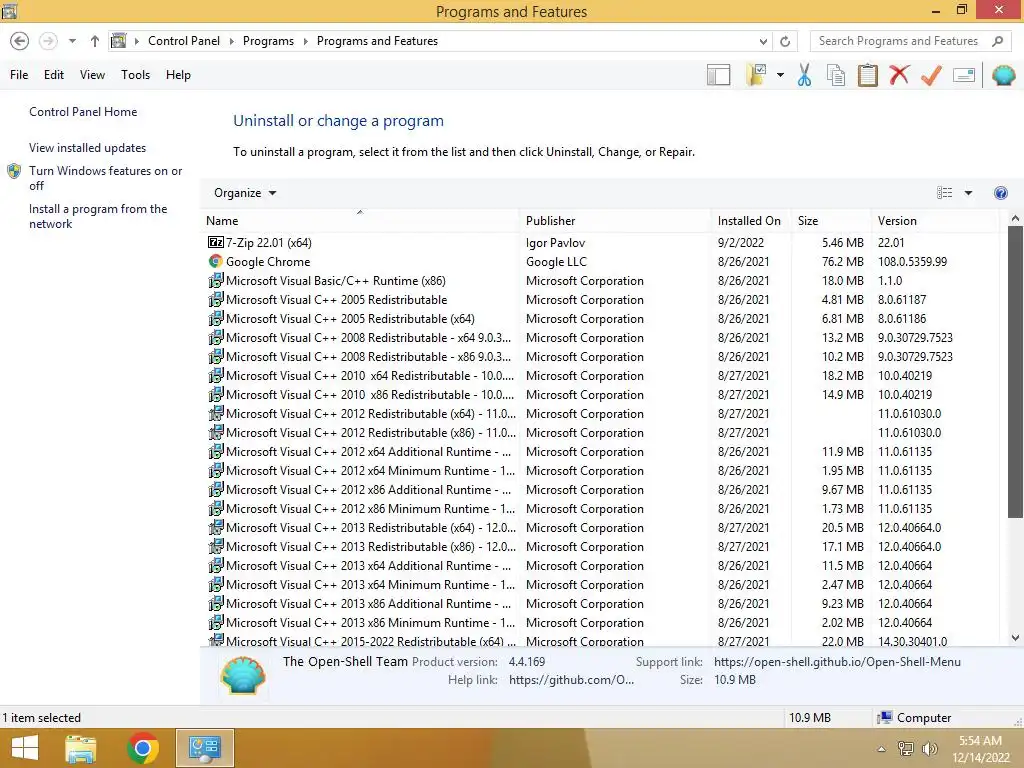This screenshot has width=1024, height=768.
Task: Sort by Installed On column header
Action: tap(751, 221)
